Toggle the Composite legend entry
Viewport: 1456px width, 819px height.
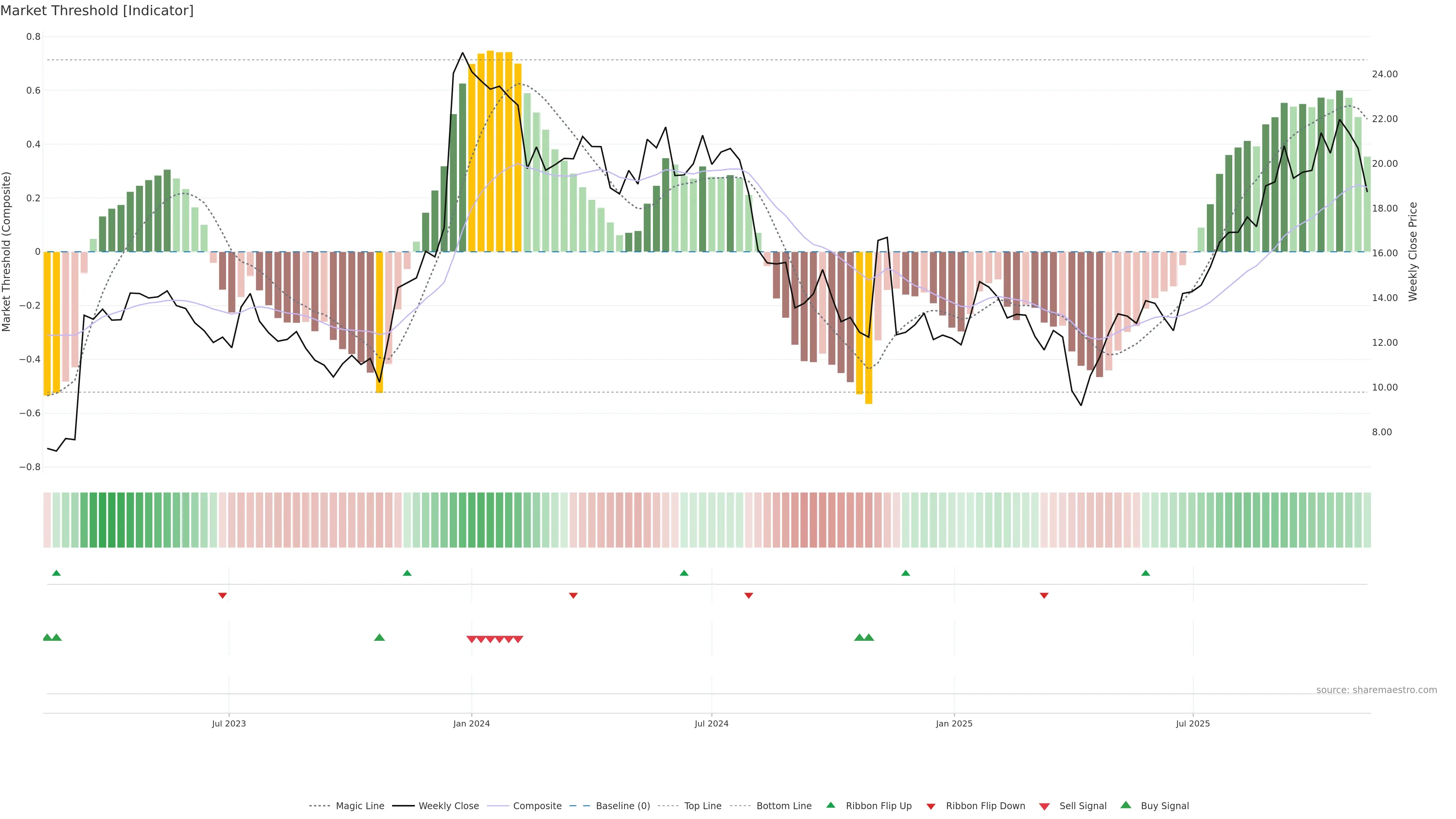[537, 806]
